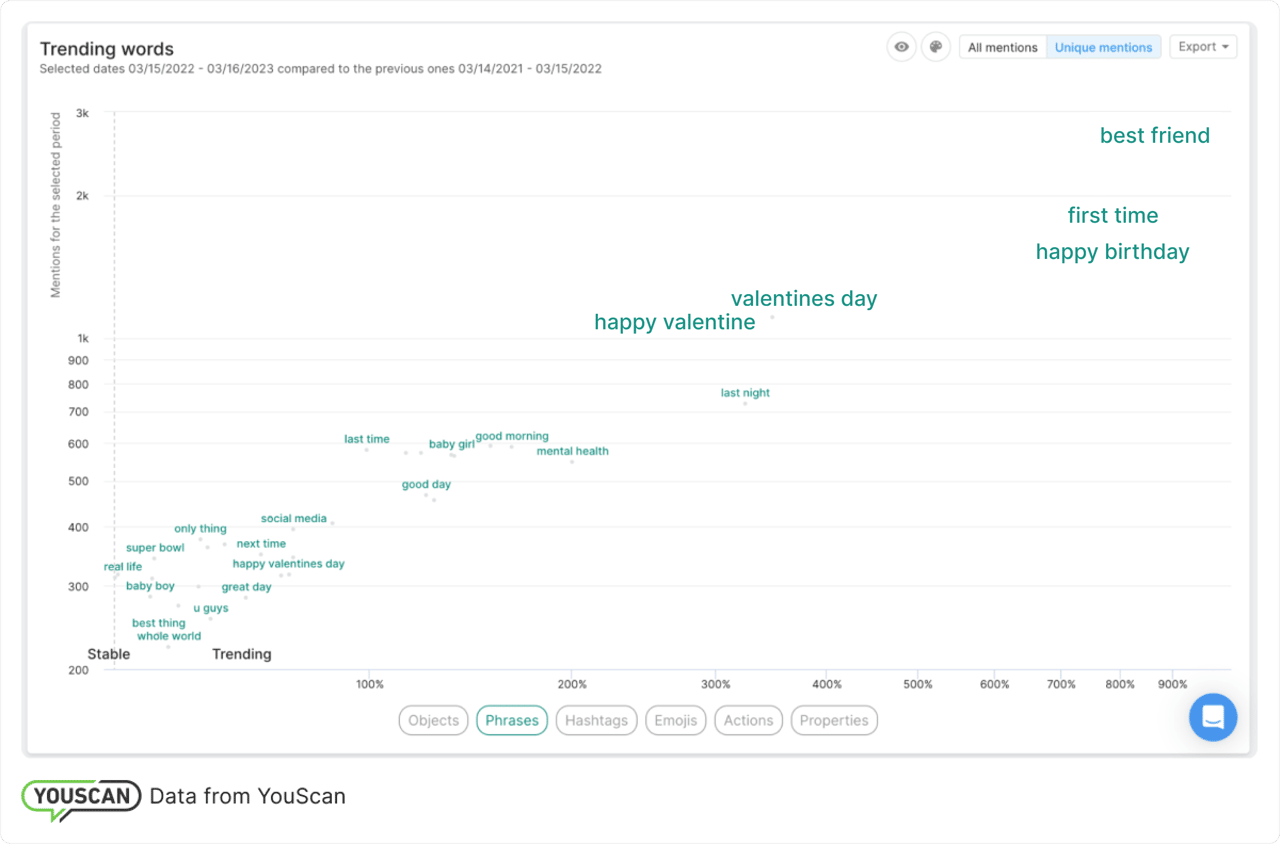Screen dimensions: 1280x844
Task: Show the Emojis tab
Action: pyautogui.click(x=675, y=720)
